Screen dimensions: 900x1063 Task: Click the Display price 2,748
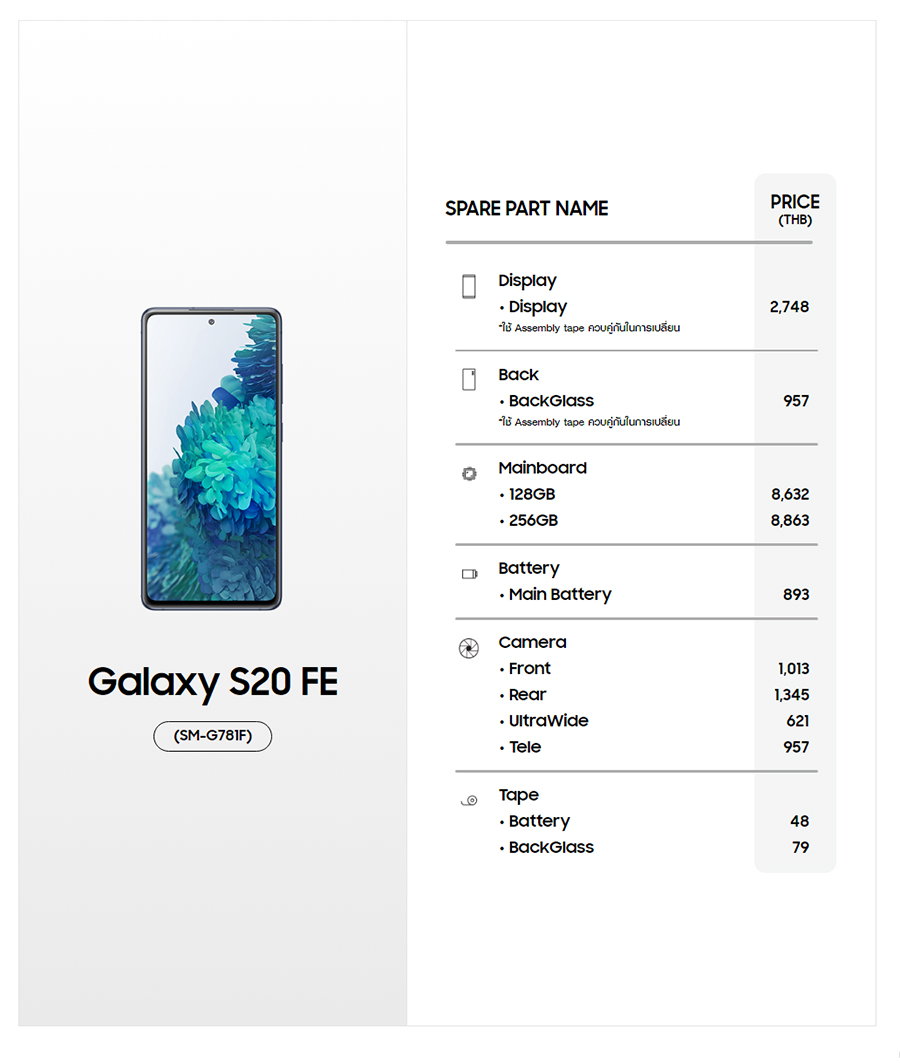(789, 307)
